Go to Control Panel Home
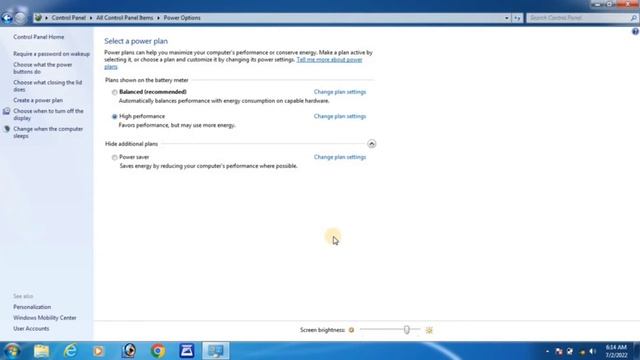 tap(39, 37)
